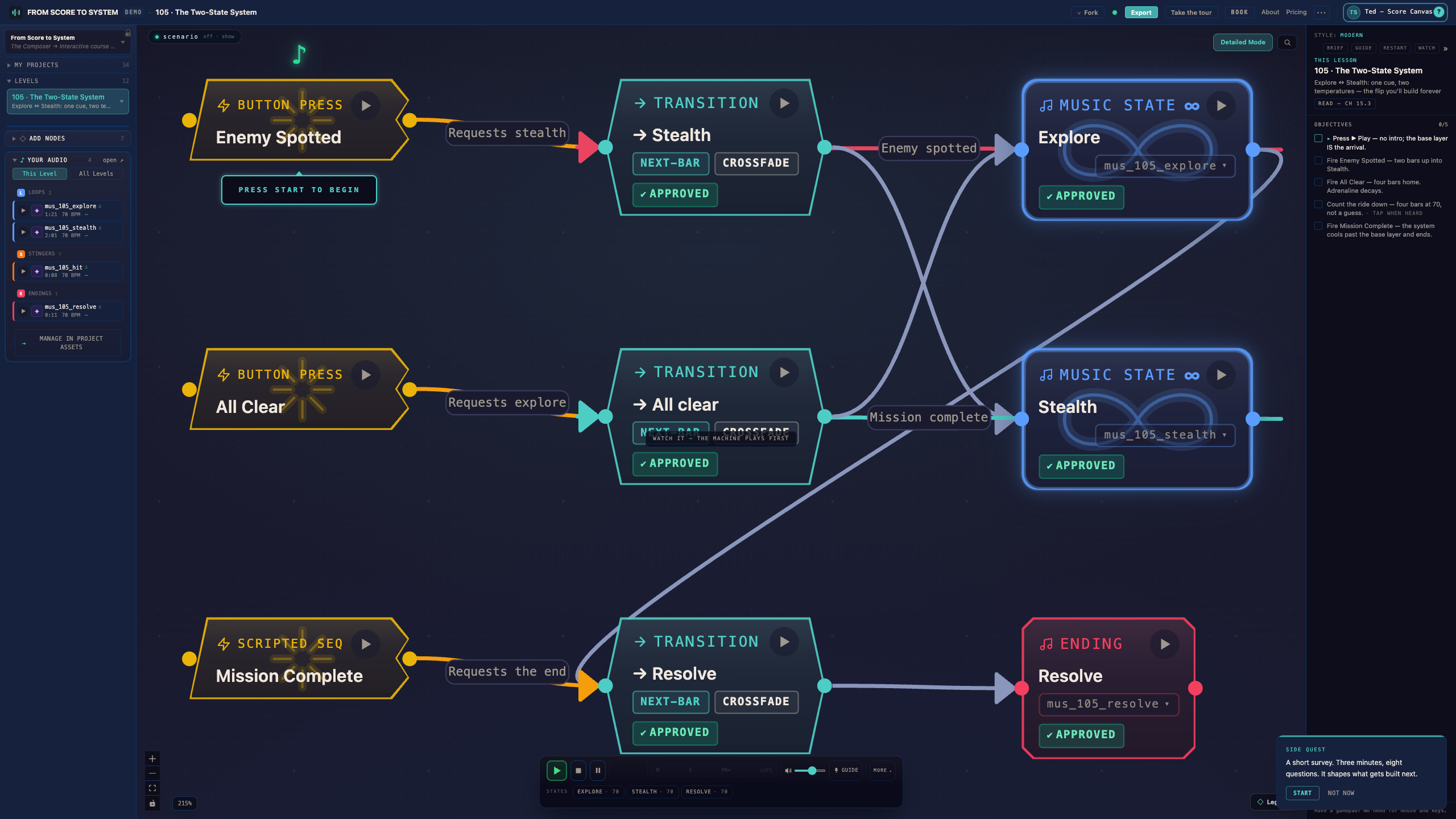Open the canvas search magnifier

[x=1287, y=43]
